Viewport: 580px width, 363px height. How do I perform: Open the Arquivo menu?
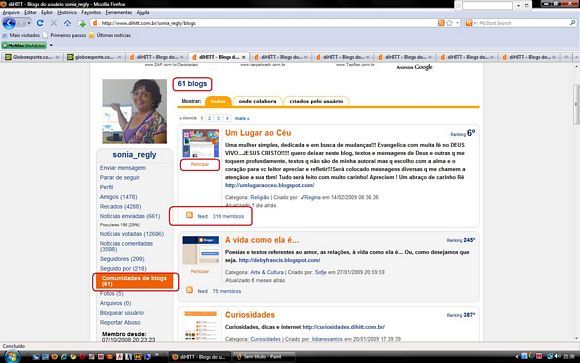[11, 12]
